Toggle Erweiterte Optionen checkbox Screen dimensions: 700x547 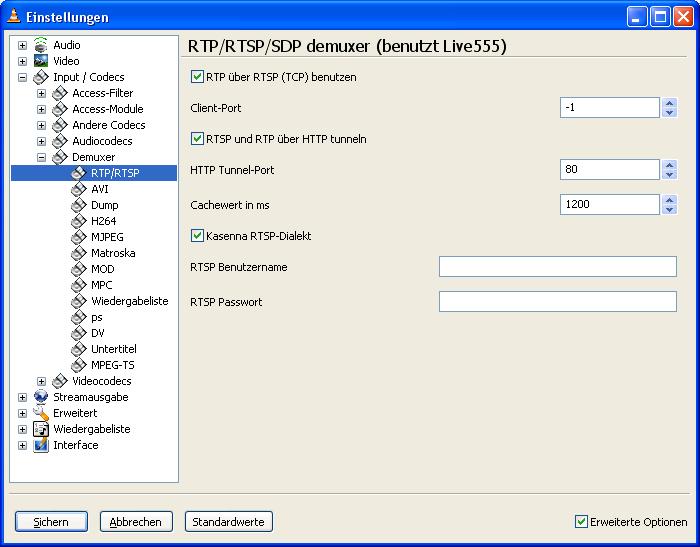[x=581, y=521]
